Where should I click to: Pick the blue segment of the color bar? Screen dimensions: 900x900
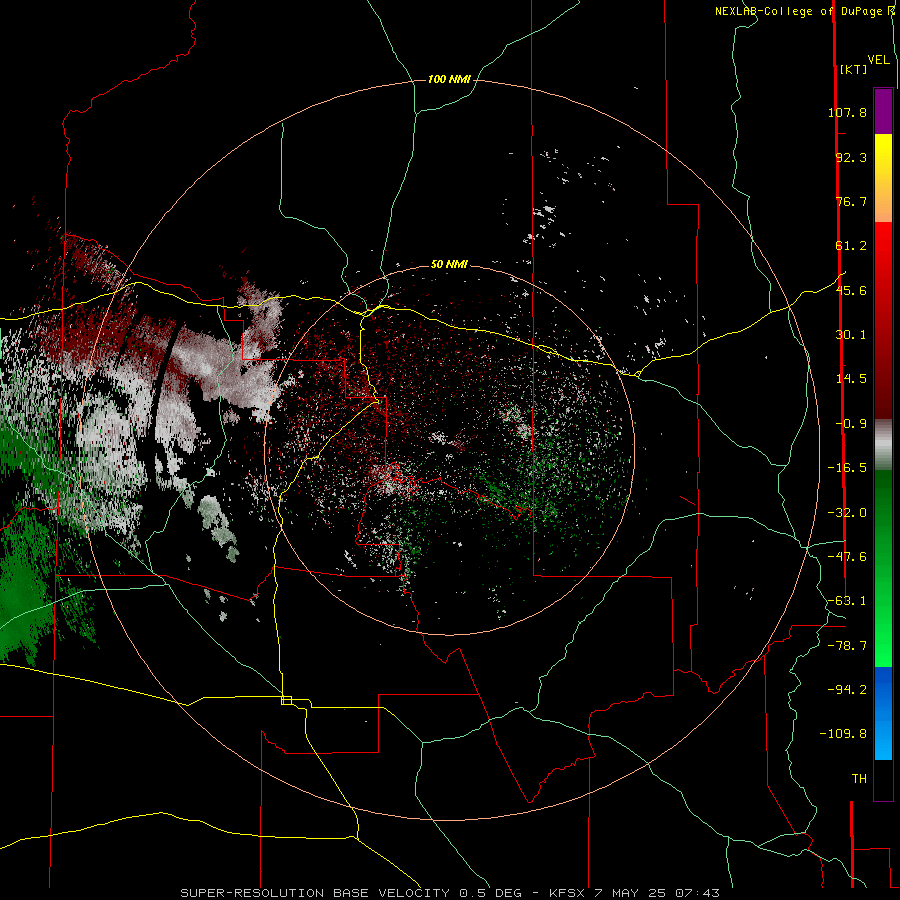pyautogui.click(x=883, y=713)
